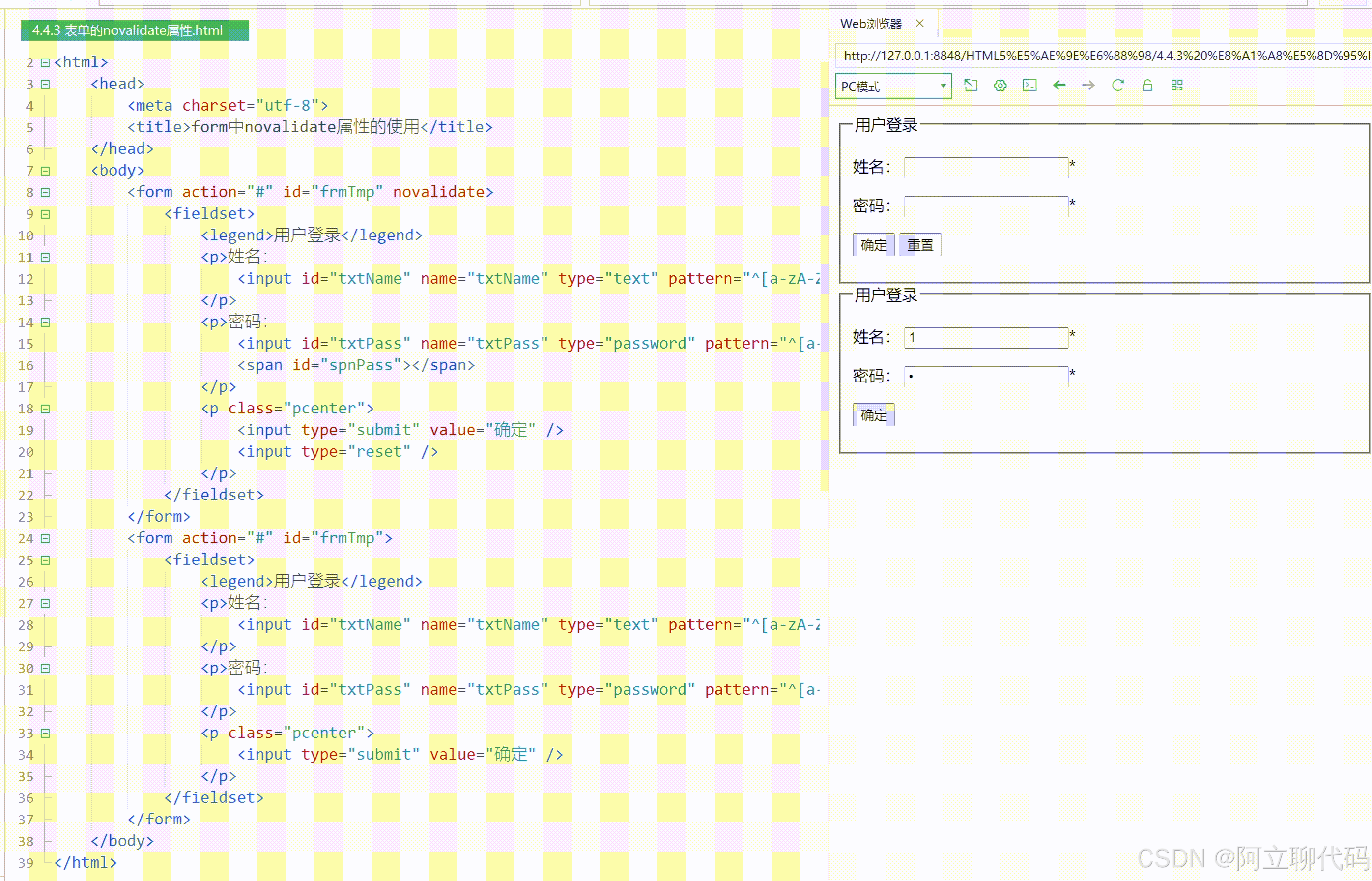Screen dimensions: 1372x881
Task: Collapse the fieldset on line 25
Action: point(45,560)
